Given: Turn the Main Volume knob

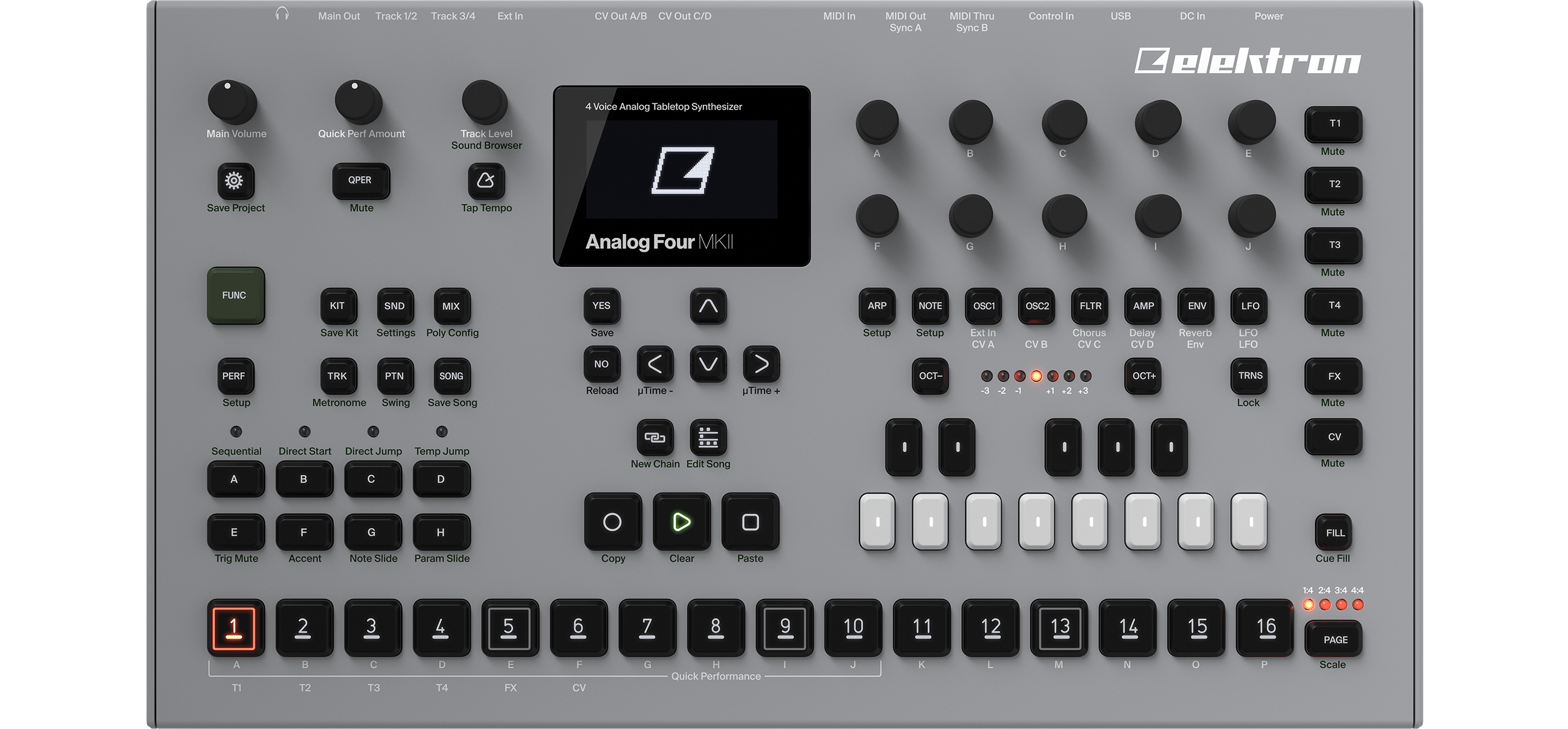Looking at the screenshot, I should coord(232,102).
